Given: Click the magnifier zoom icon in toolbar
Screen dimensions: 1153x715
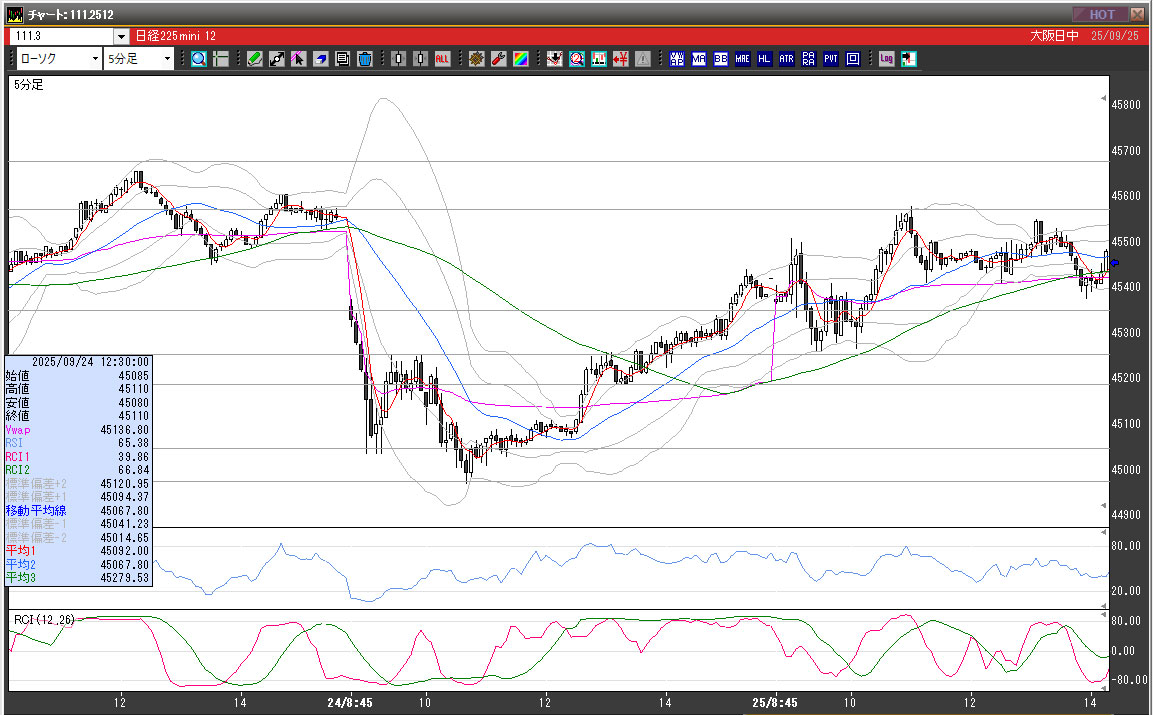Looking at the screenshot, I should pos(198,59).
